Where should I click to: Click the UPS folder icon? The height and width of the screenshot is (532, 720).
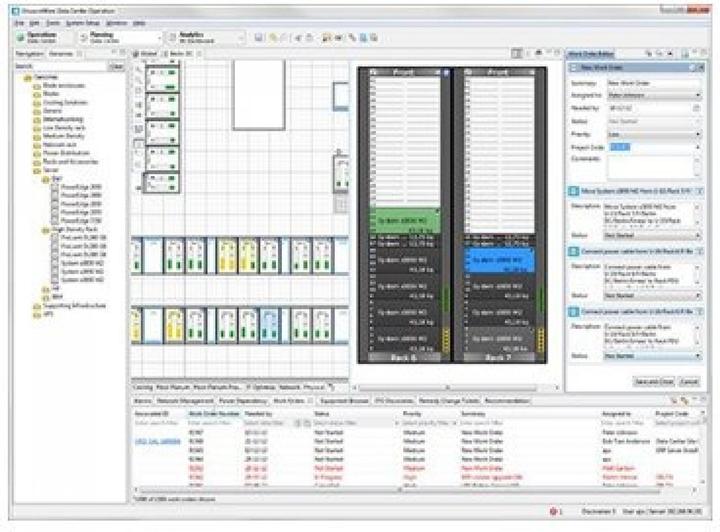(x=37, y=314)
